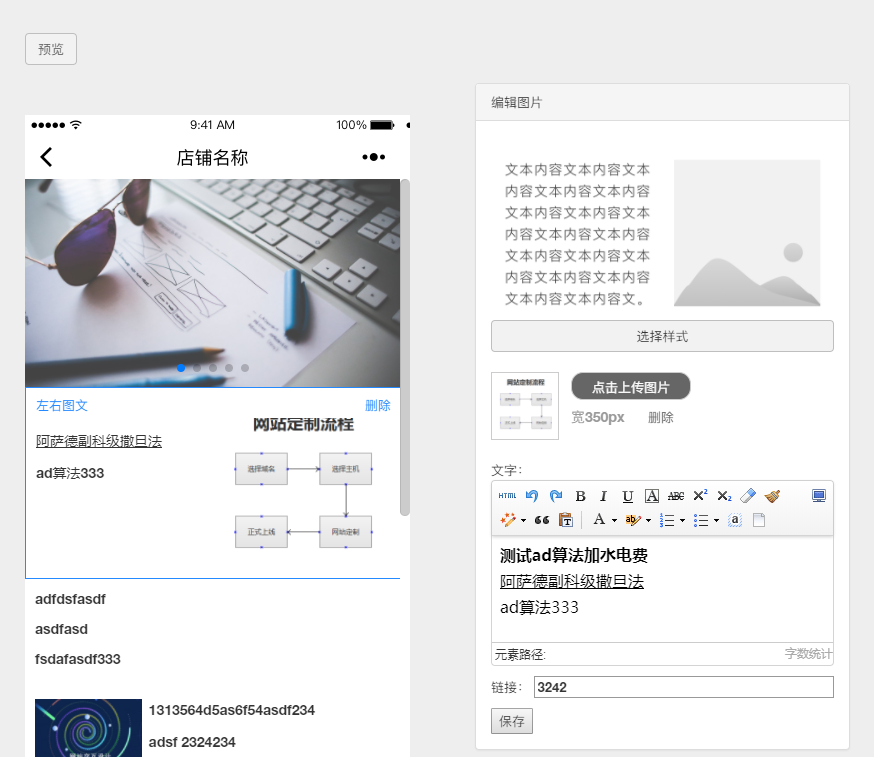Switch editor to HTML source view
The image size is (874, 757).
507,496
